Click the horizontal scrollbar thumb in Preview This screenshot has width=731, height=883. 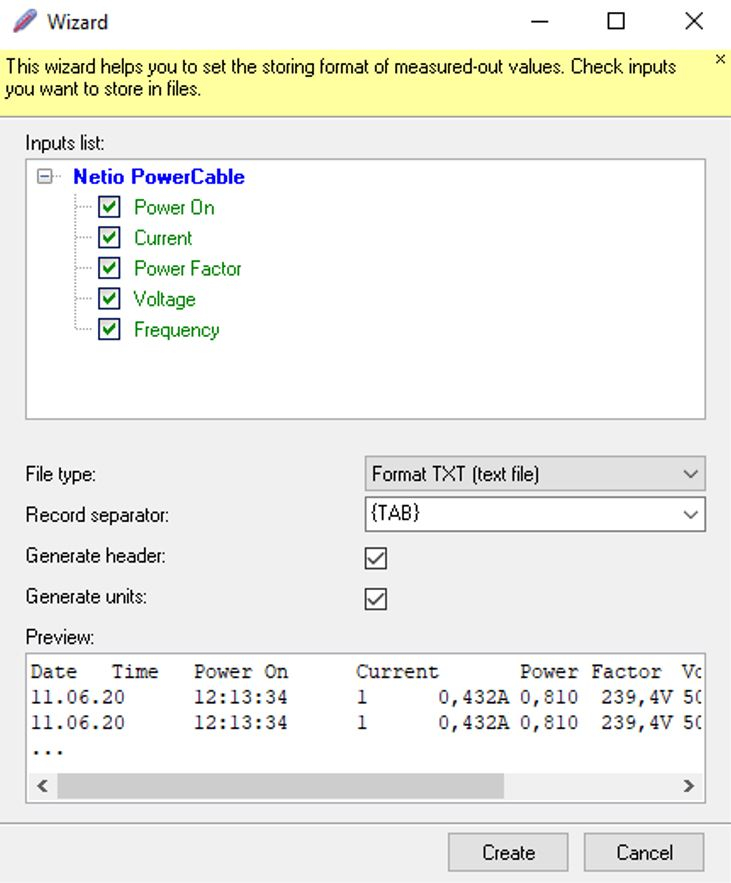pos(280,786)
